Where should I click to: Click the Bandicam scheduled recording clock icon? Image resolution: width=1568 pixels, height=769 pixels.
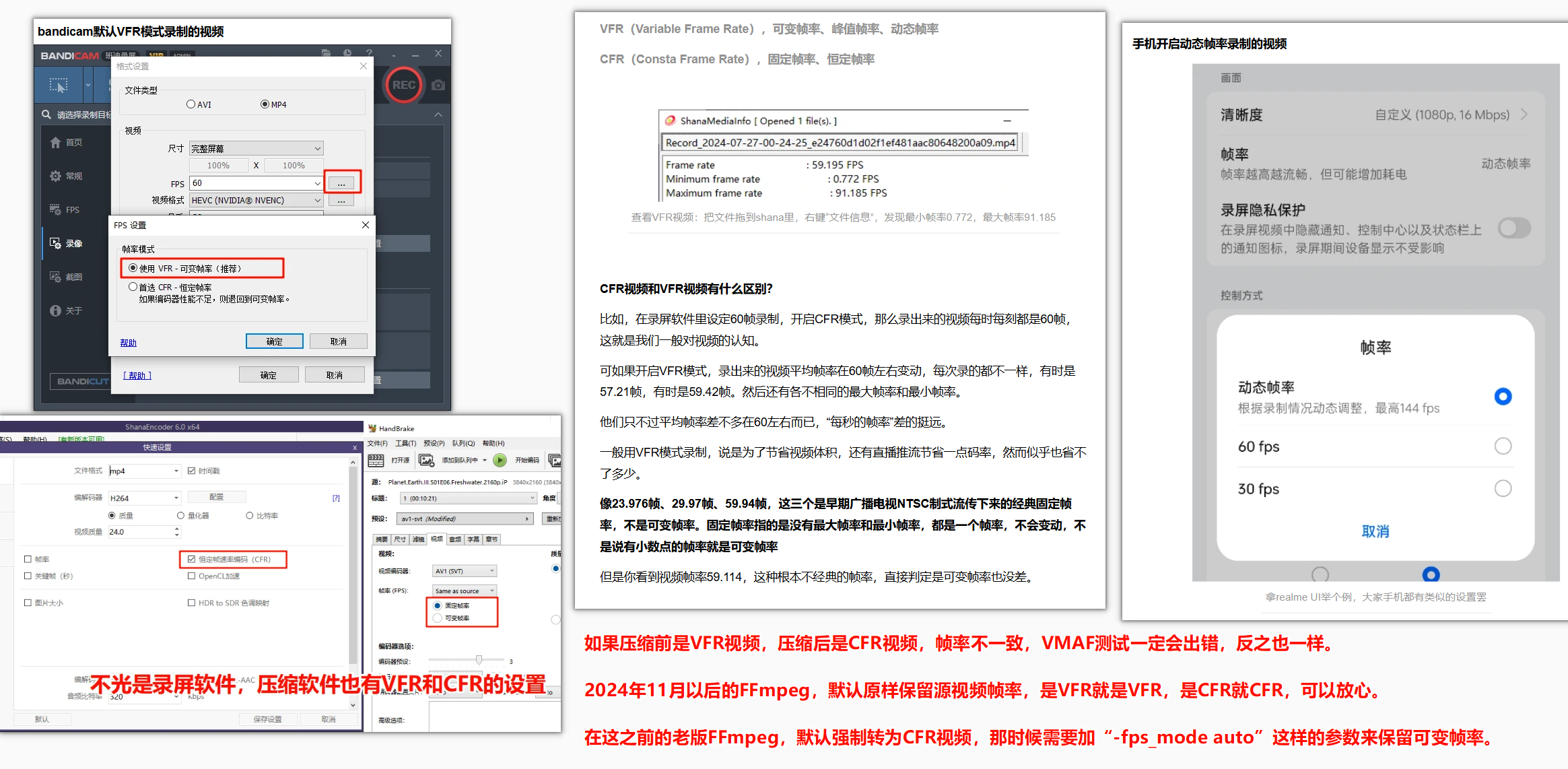347,53
